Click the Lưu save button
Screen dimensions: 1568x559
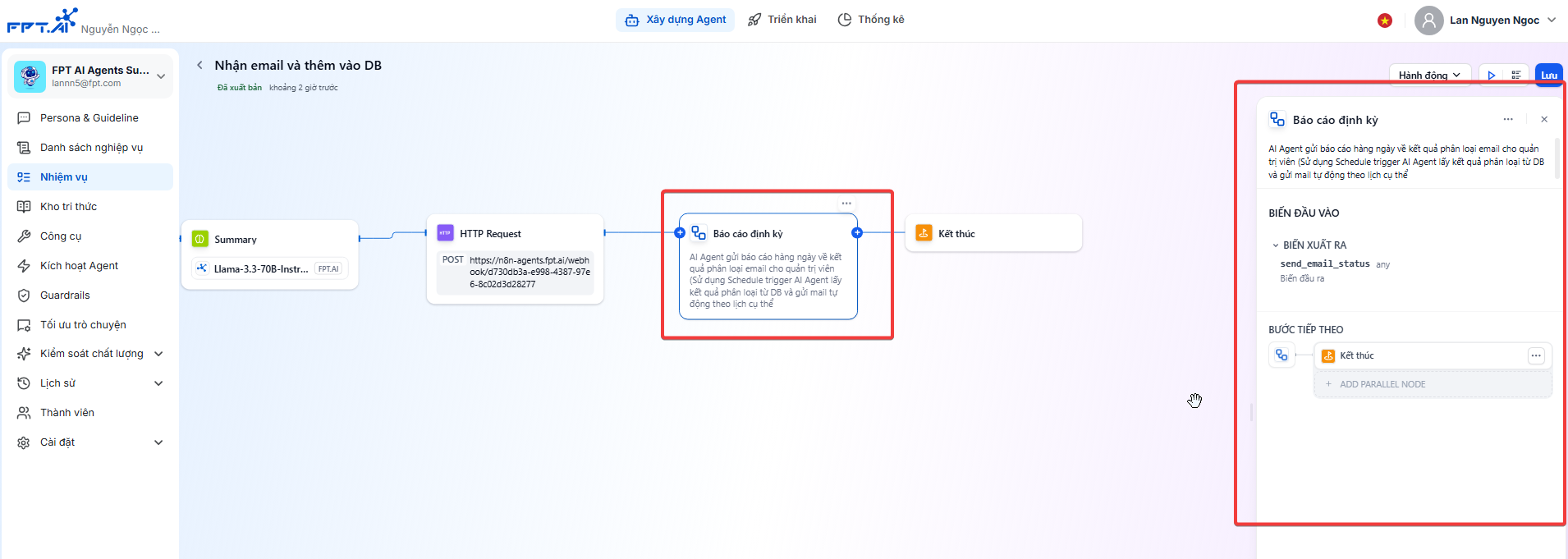click(1548, 75)
